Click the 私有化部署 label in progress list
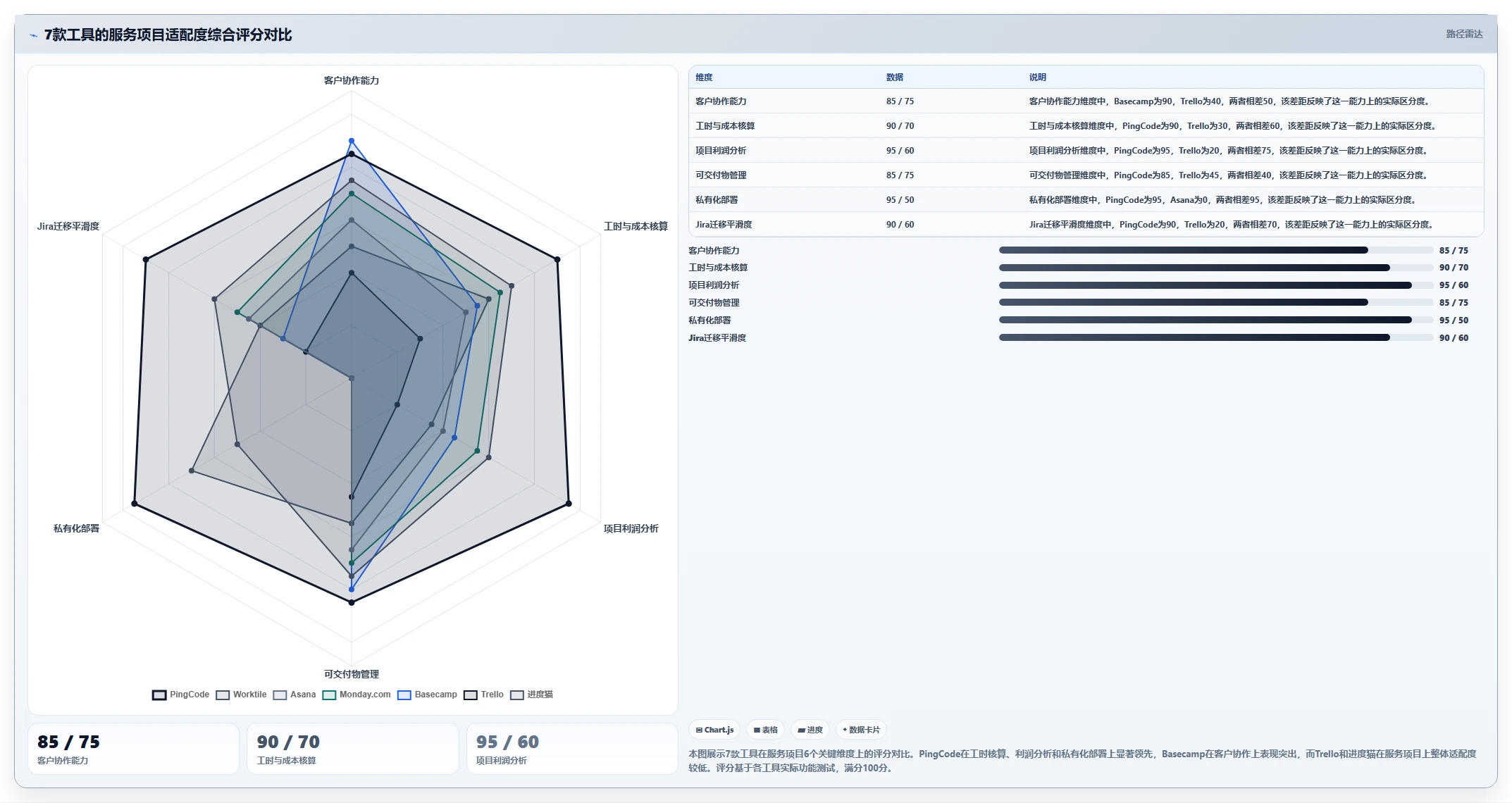The image size is (1512, 803). (709, 320)
